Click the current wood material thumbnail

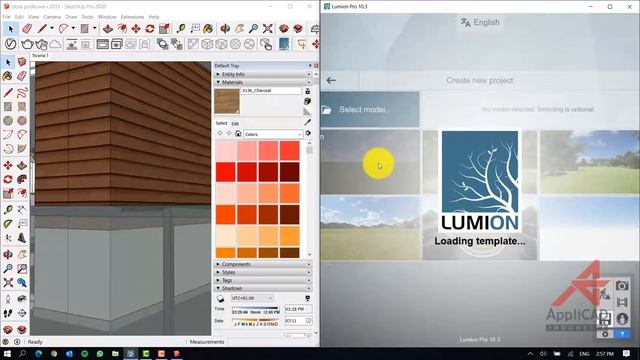[227, 102]
